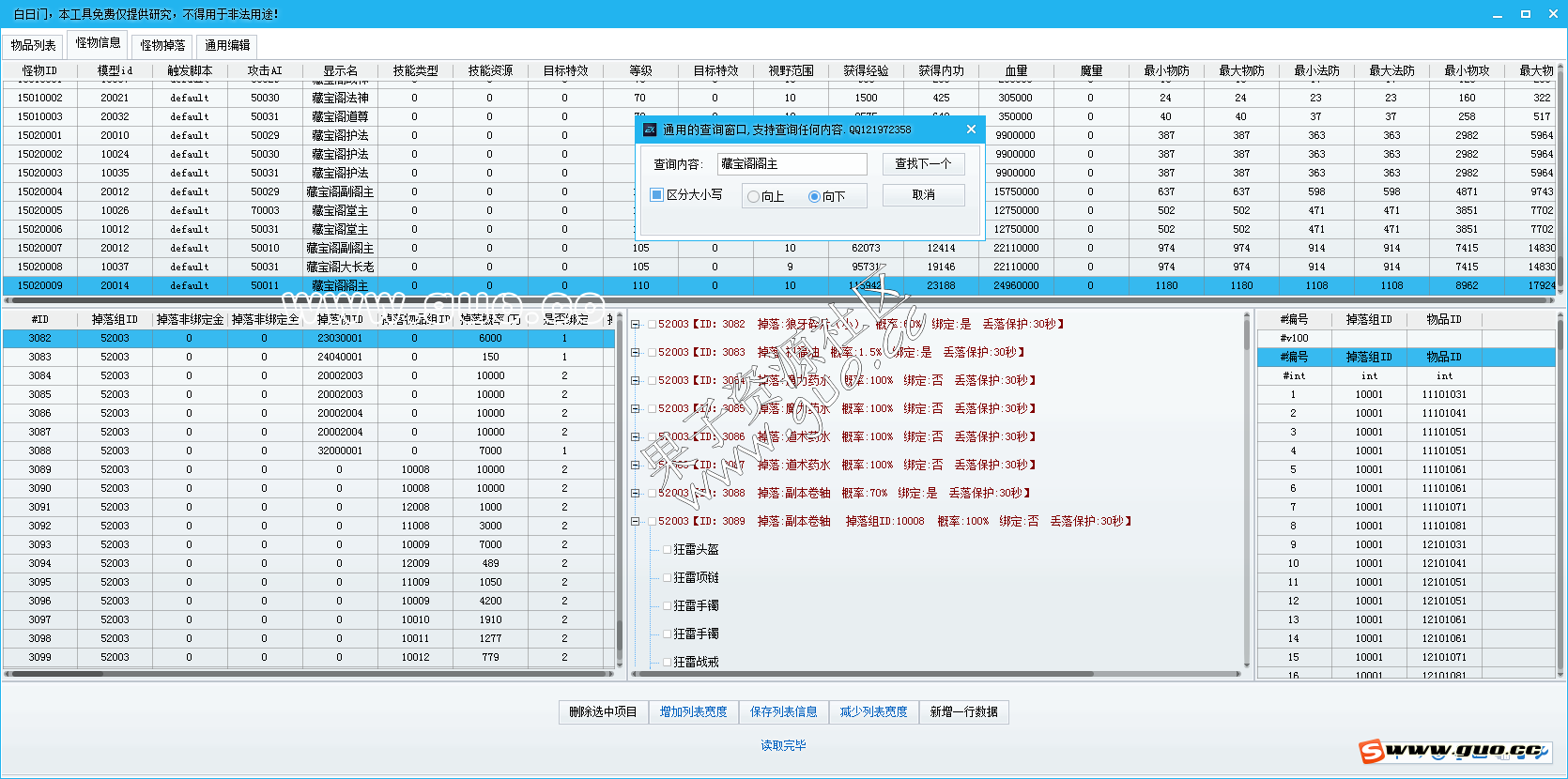Click the 查询内容 search text field

[792, 164]
